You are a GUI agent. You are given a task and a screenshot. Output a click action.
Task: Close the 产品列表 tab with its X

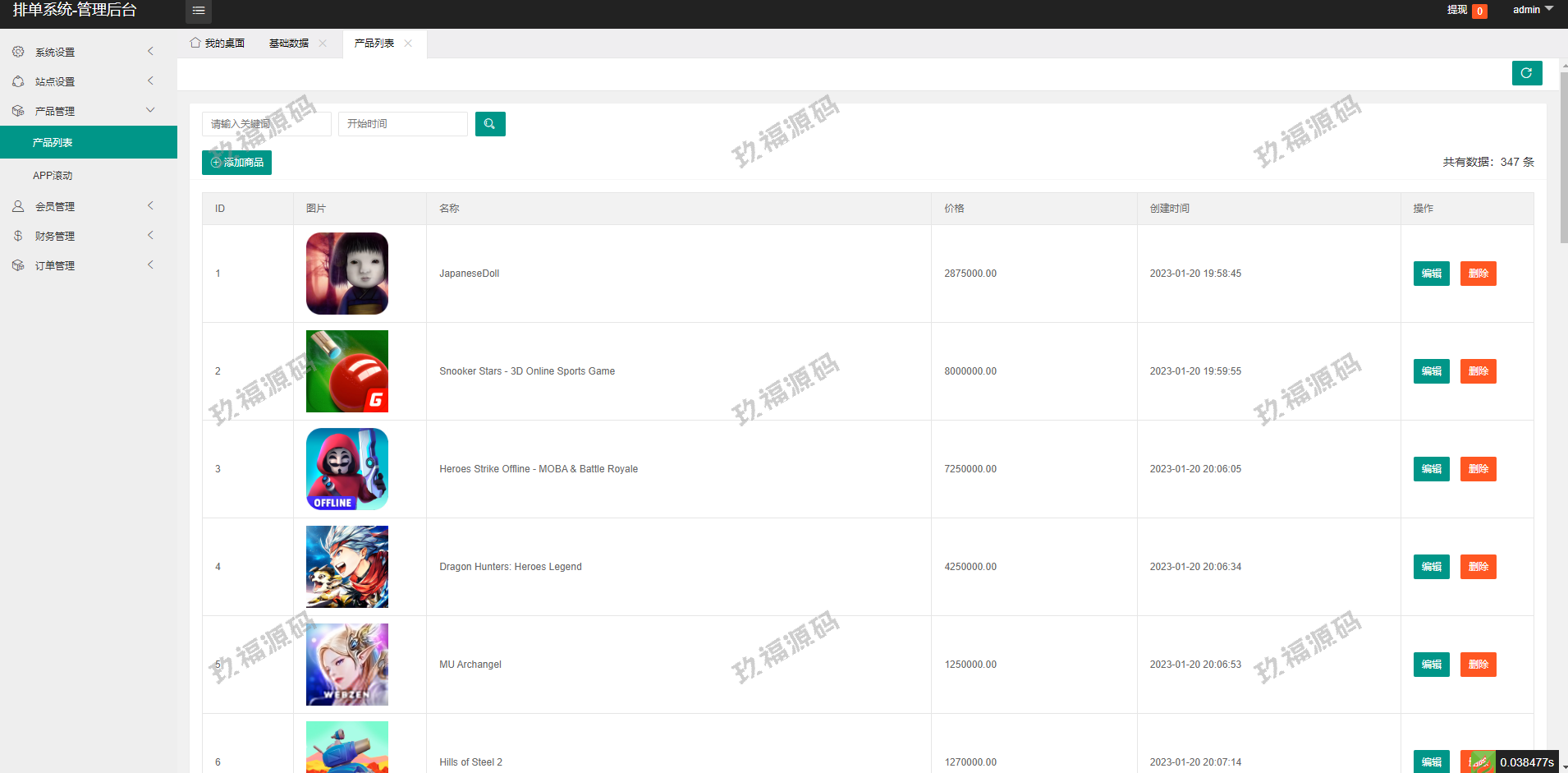408,44
